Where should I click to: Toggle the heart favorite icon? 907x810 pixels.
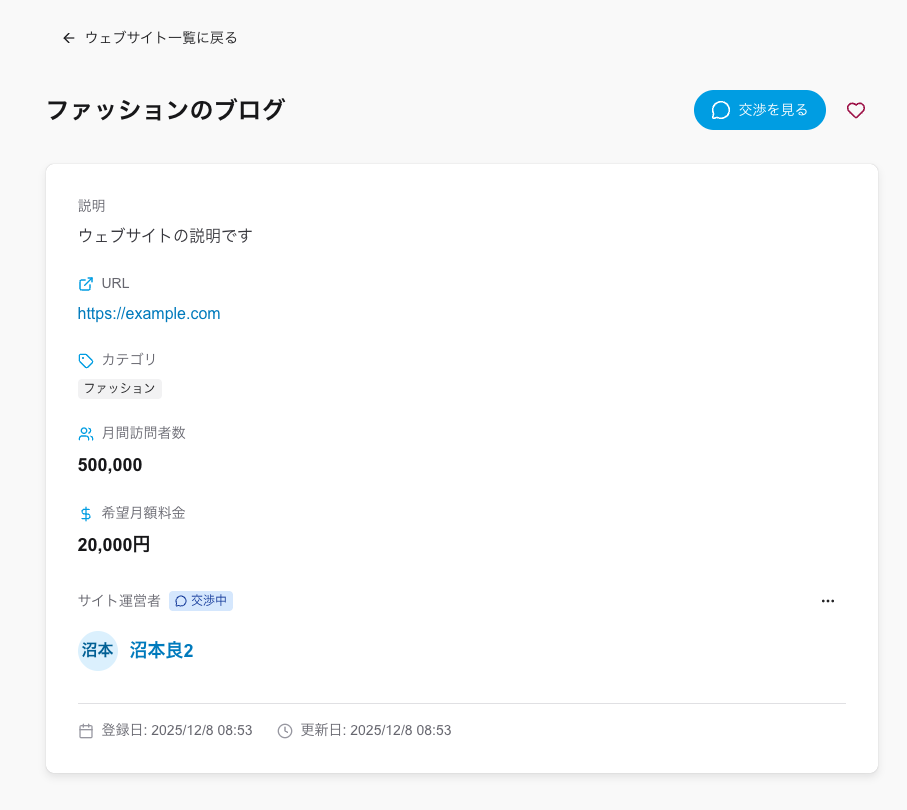pos(856,110)
